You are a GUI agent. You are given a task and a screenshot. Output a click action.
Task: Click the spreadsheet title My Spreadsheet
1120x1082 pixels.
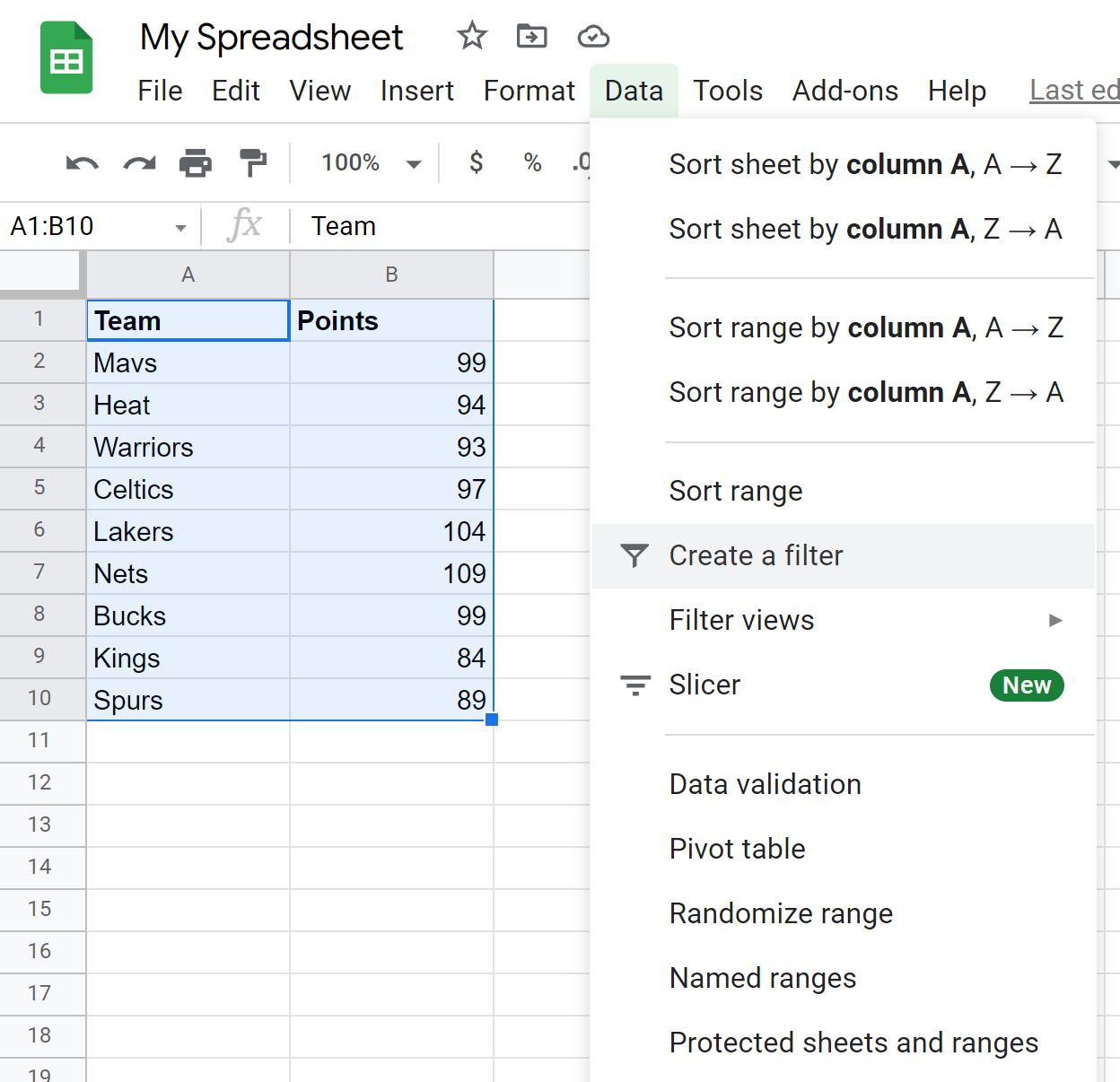(x=271, y=38)
